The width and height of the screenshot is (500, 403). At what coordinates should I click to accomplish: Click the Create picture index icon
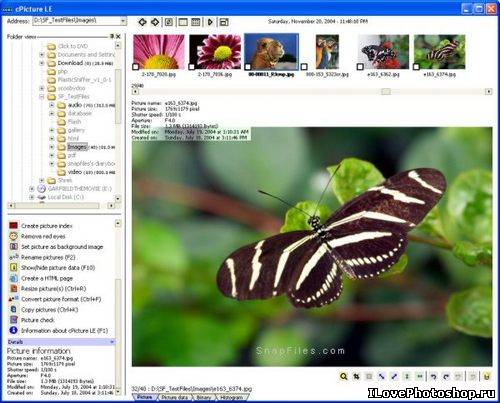pyautogui.click(x=13, y=226)
